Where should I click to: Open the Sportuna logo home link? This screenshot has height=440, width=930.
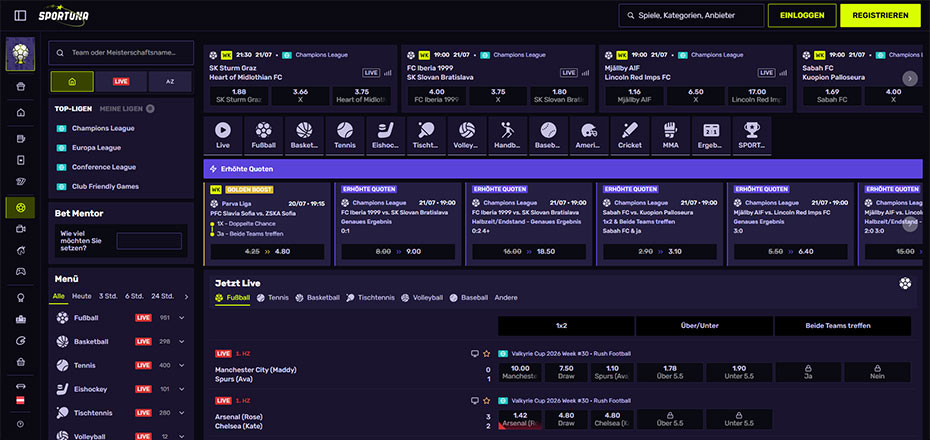[x=64, y=15]
